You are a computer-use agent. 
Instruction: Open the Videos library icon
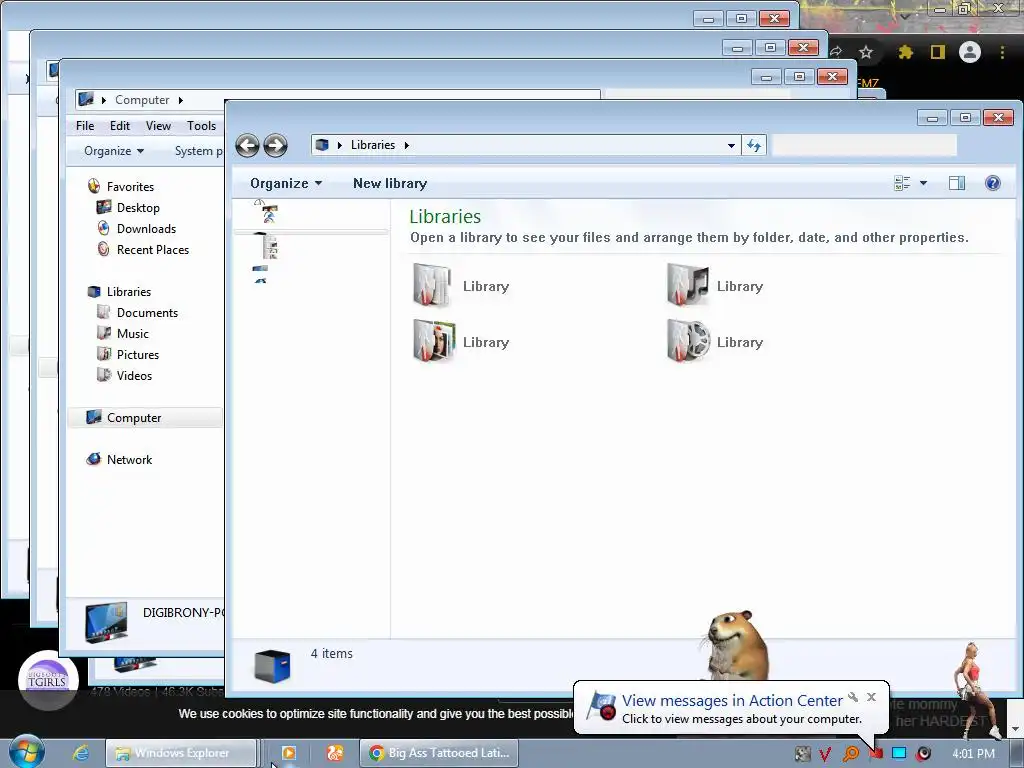pos(688,342)
